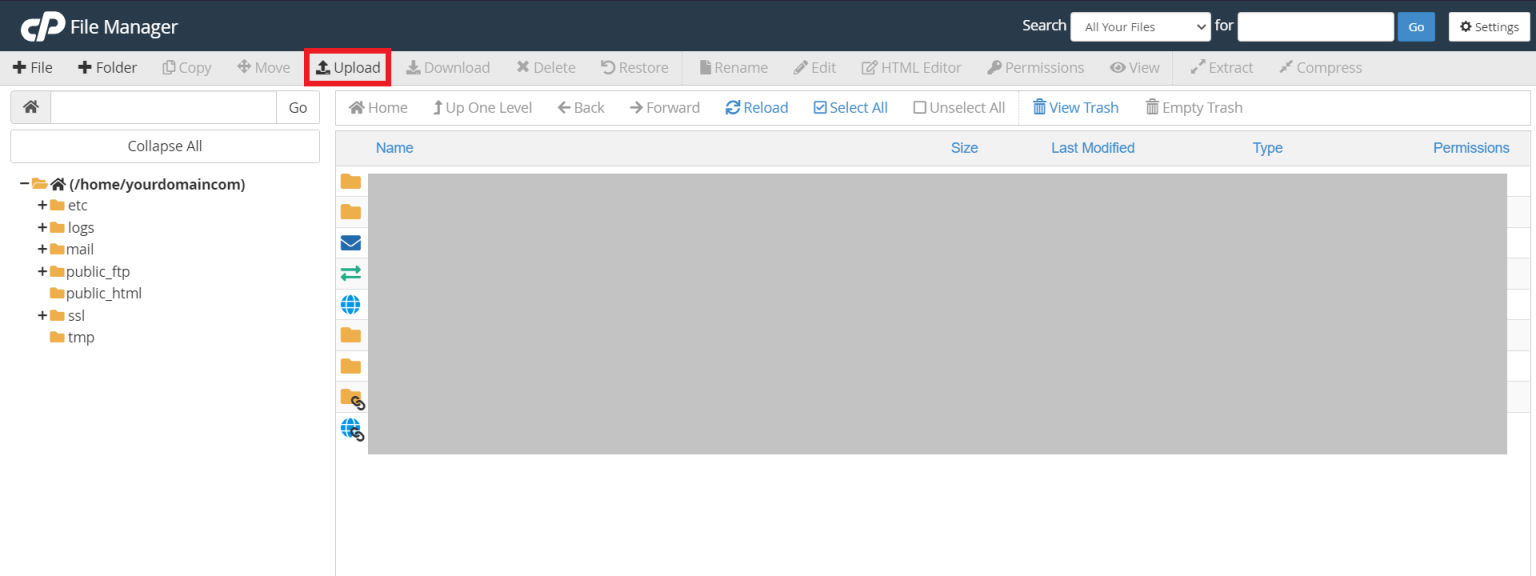Create a new file with the File icon
Screen dimensions: 1536x576
(33, 67)
